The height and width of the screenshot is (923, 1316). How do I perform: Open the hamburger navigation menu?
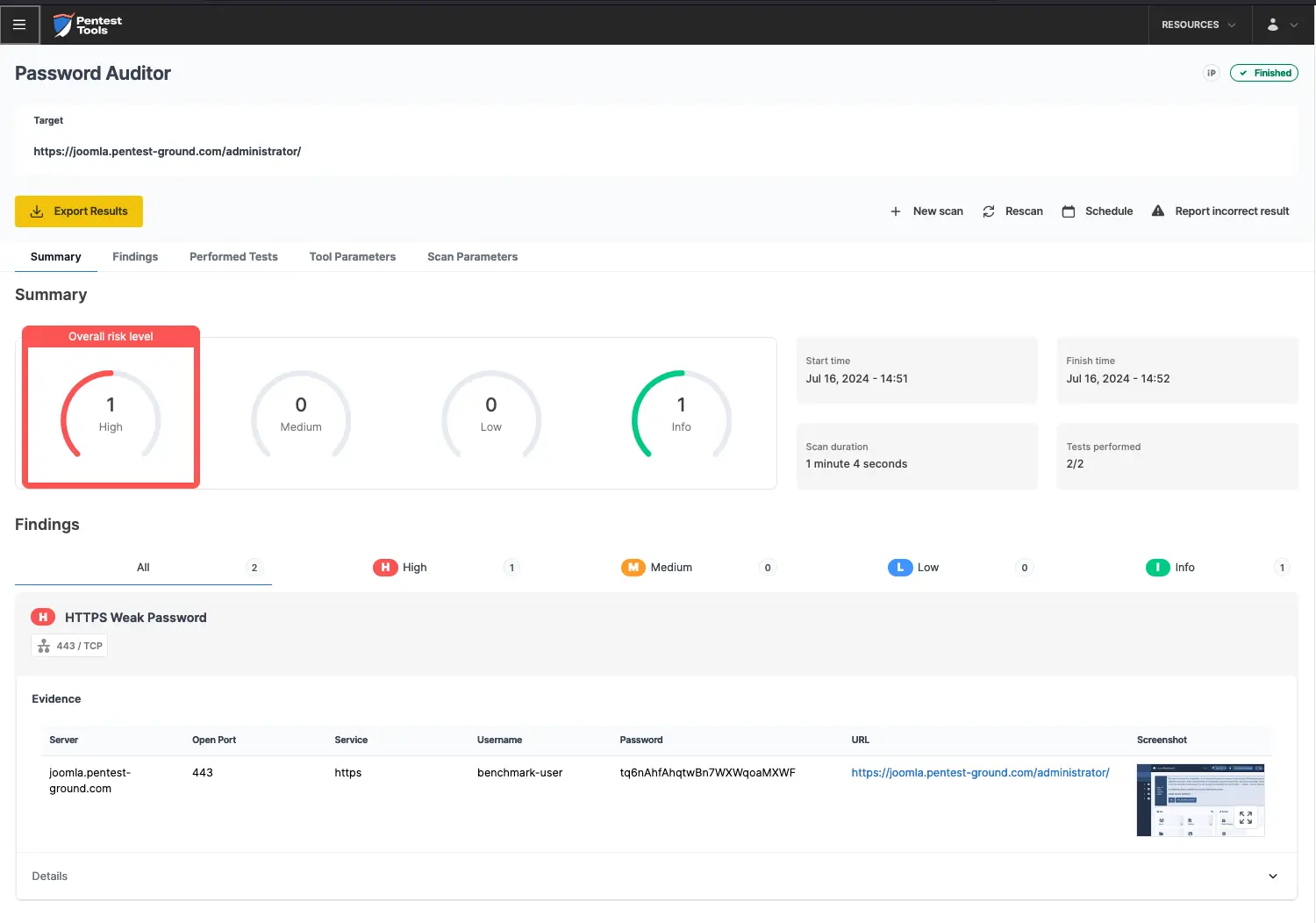point(19,25)
